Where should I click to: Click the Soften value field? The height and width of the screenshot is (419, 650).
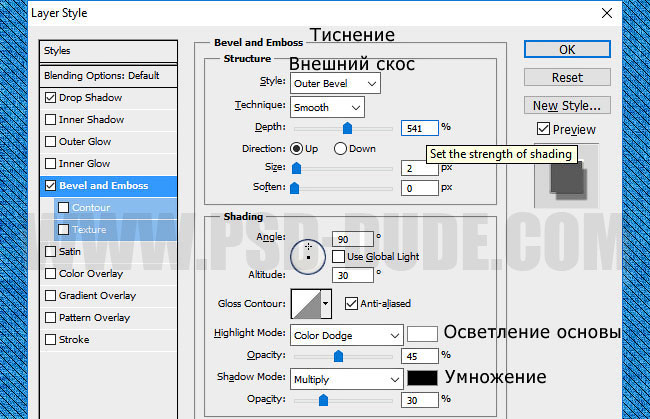click(420, 188)
